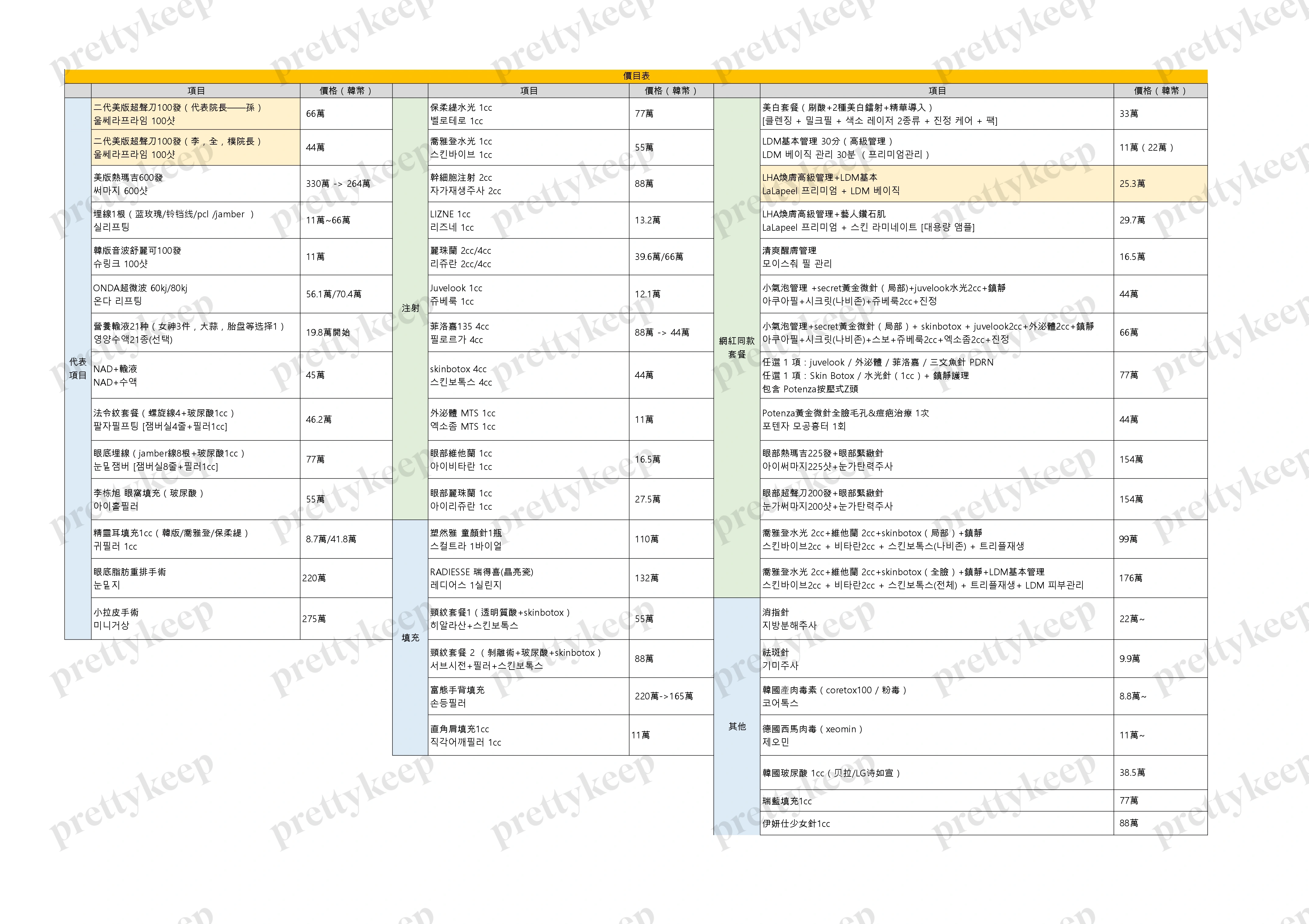Select the '眼部熱瑪吉225發+眼部緊緻針' item

tap(937, 460)
